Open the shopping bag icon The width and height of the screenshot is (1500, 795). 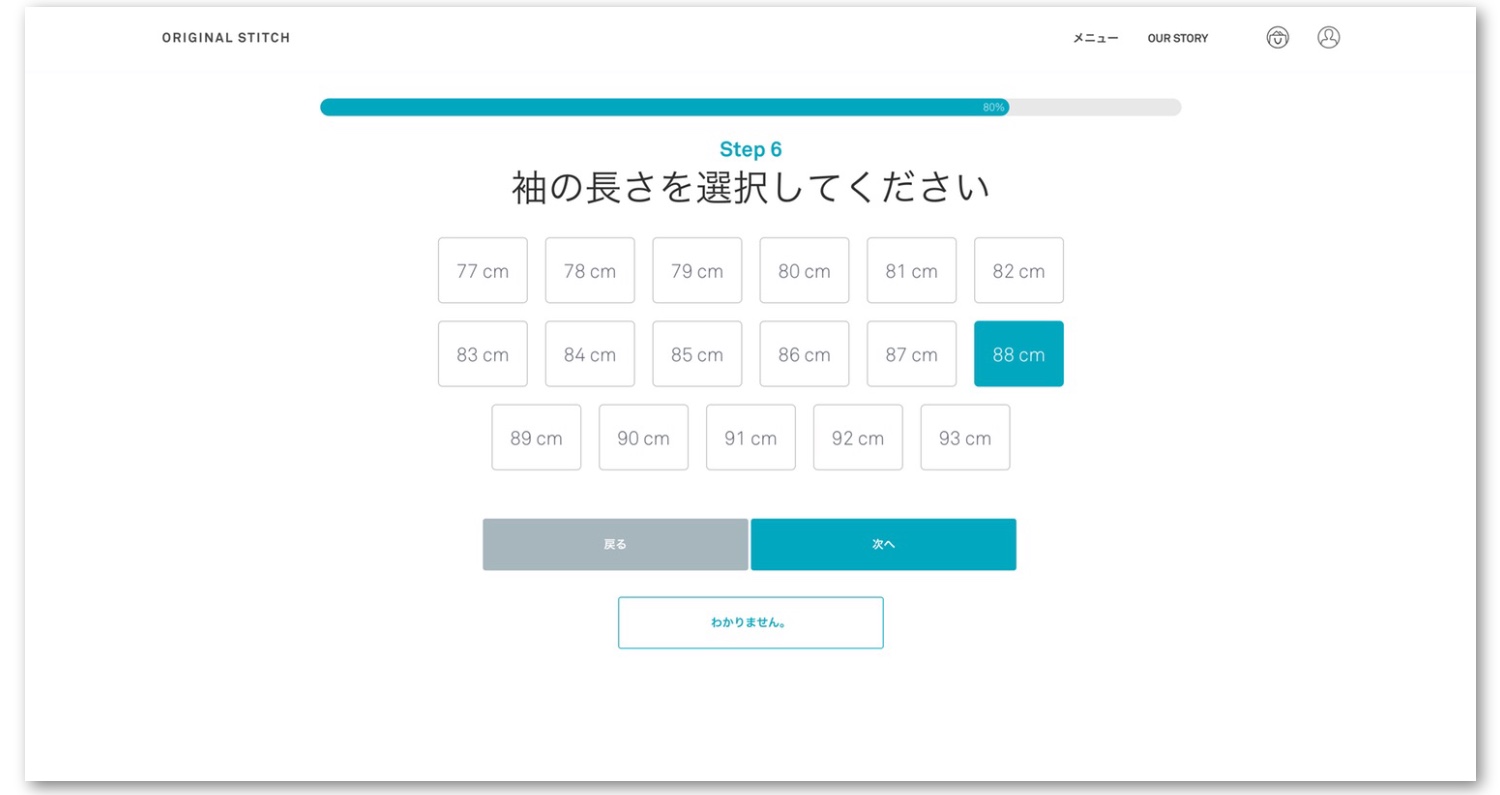(1277, 38)
